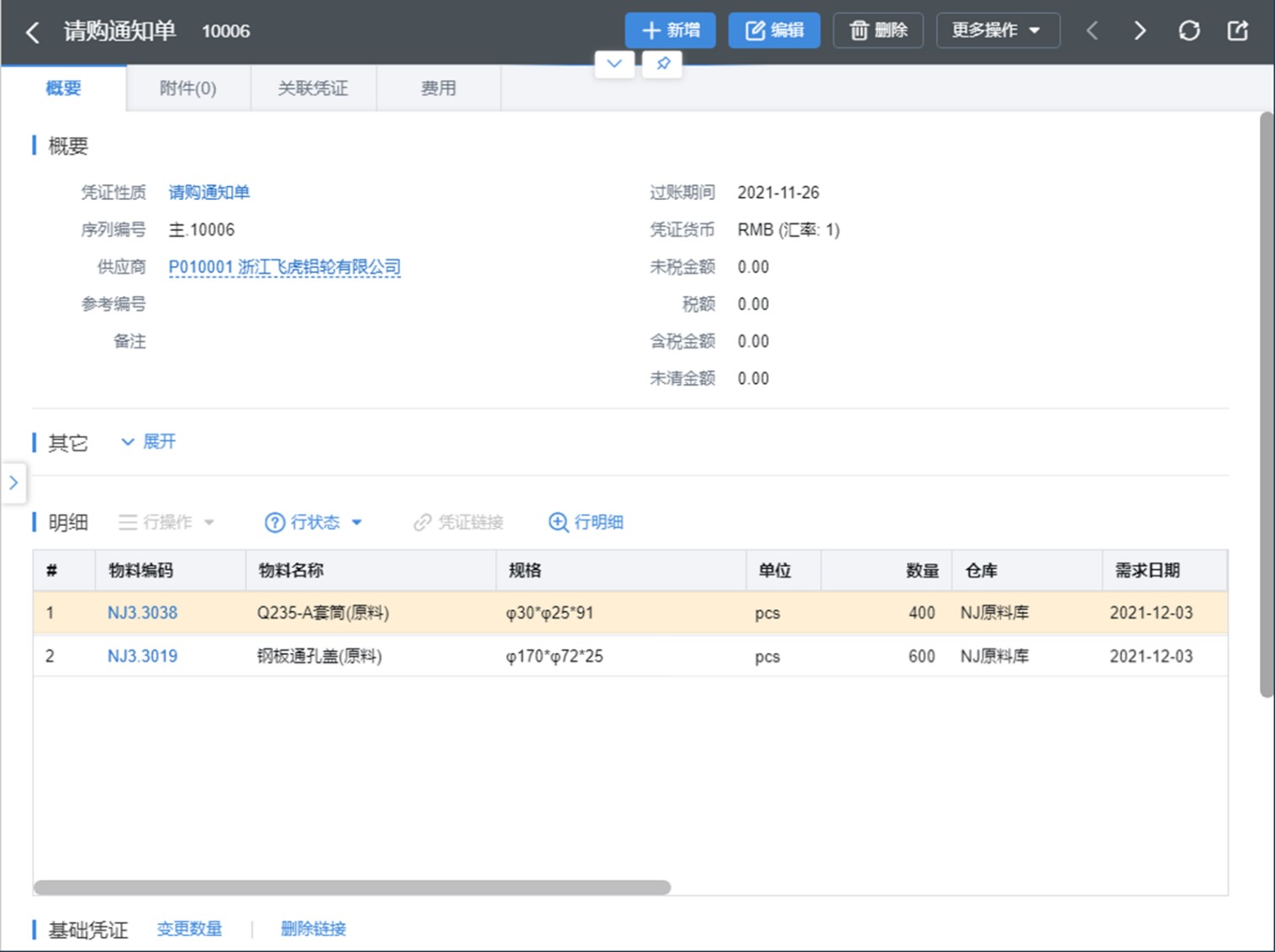The height and width of the screenshot is (952, 1275).
Task: Expand the 其它 section via 展开
Action: pos(149,442)
